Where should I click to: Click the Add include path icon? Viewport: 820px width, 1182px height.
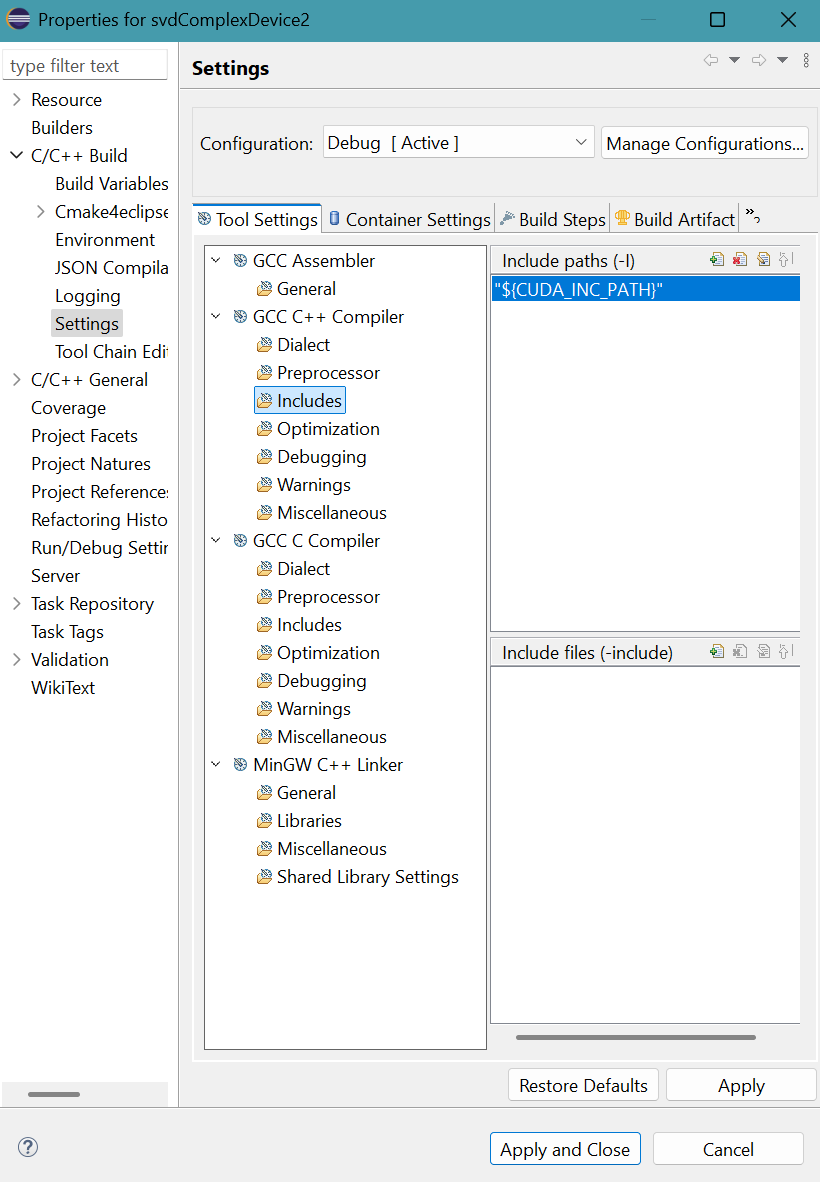717,260
